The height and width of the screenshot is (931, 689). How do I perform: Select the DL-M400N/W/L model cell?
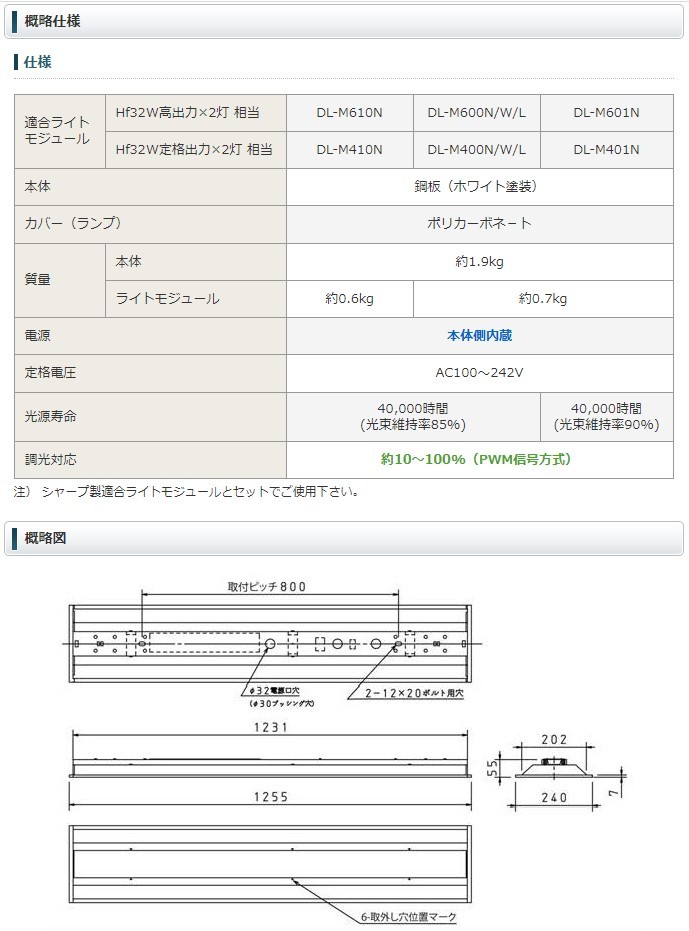(476, 150)
